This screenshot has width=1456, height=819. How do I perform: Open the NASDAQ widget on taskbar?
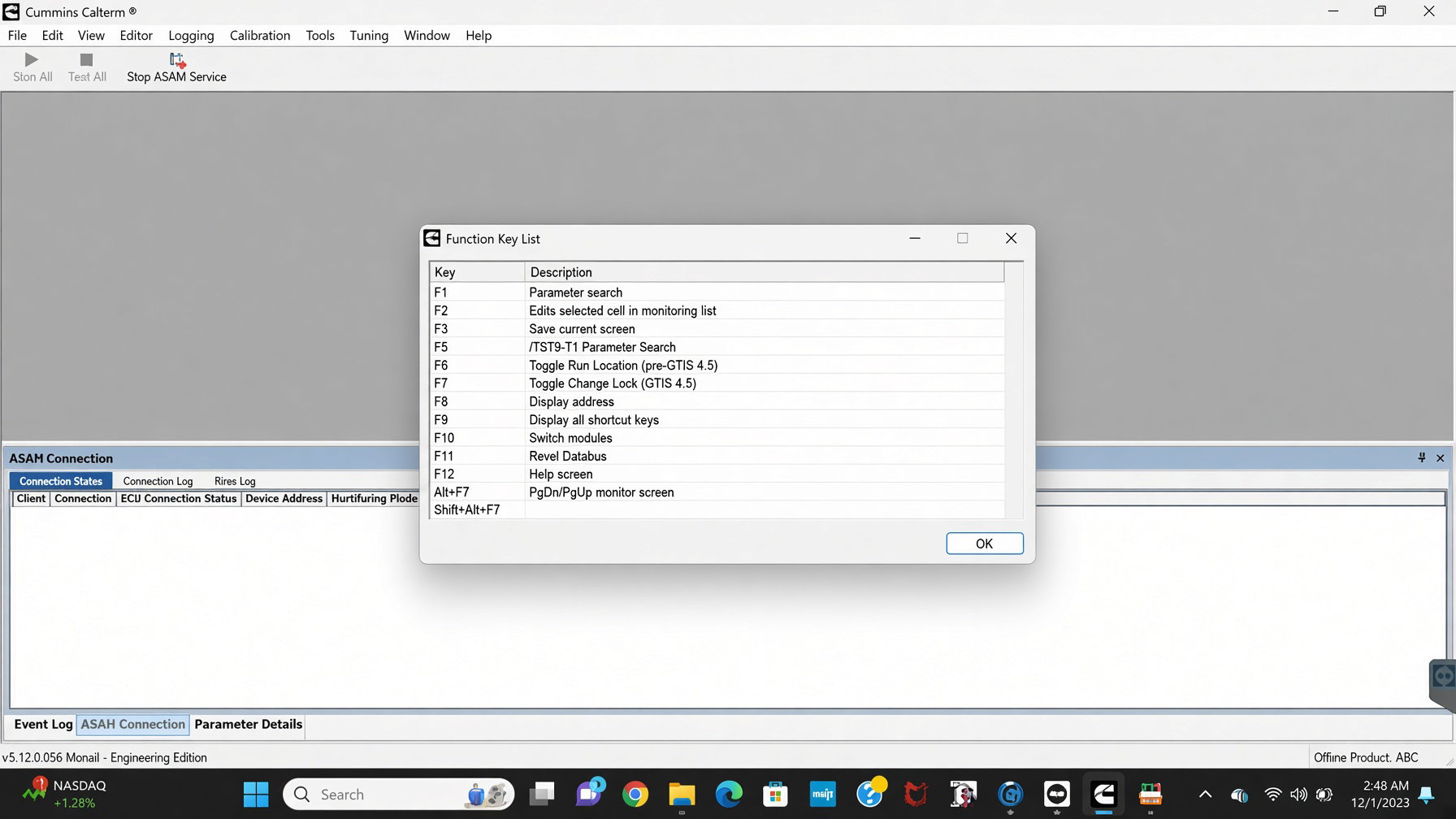click(x=65, y=794)
